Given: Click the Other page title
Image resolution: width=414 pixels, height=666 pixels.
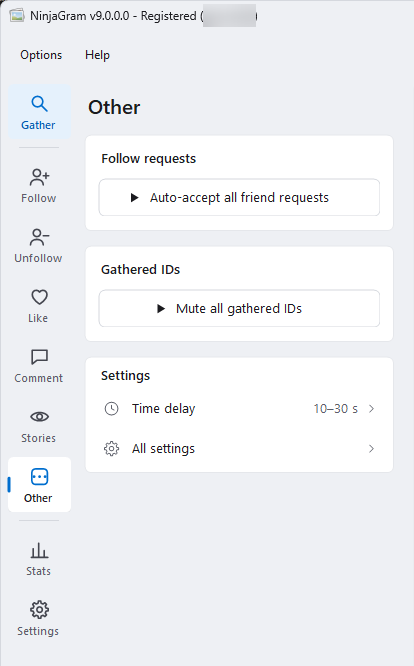Looking at the screenshot, I should (x=114, y=107).
